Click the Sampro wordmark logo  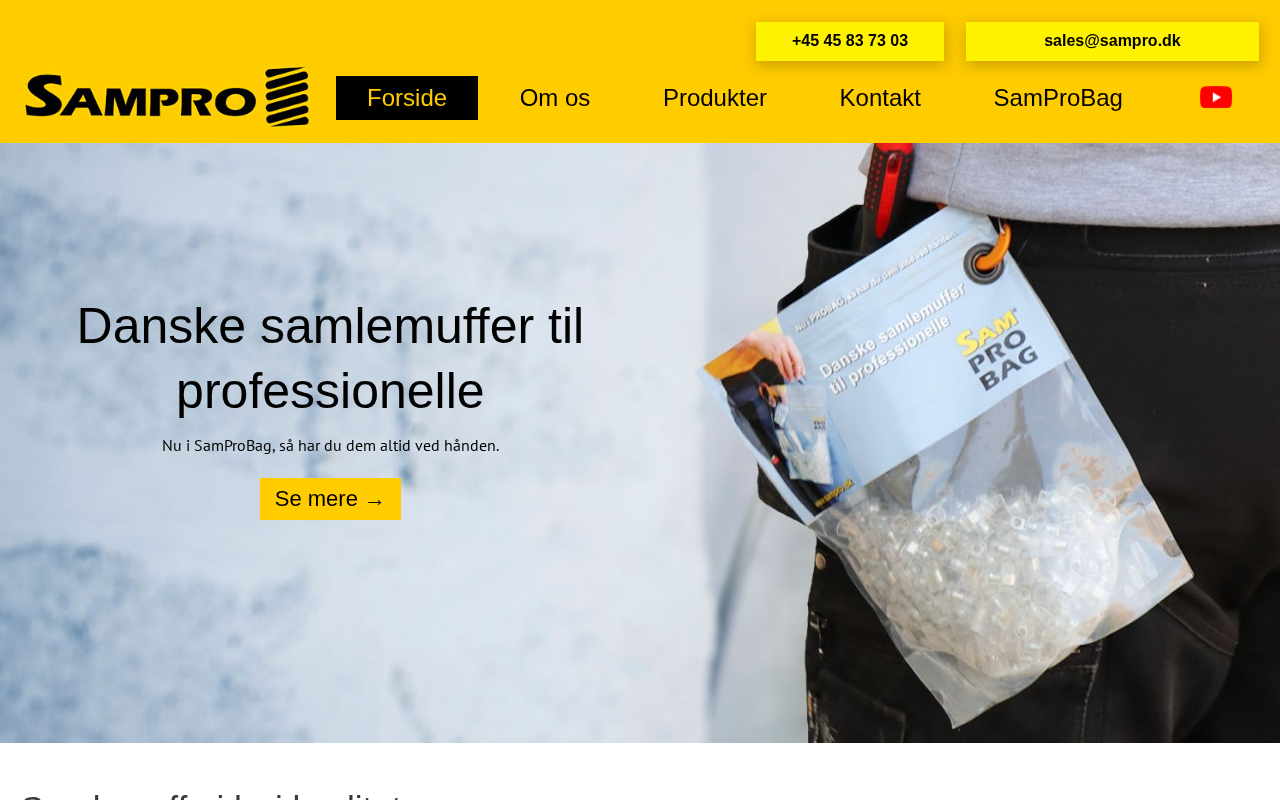[141, 97]
